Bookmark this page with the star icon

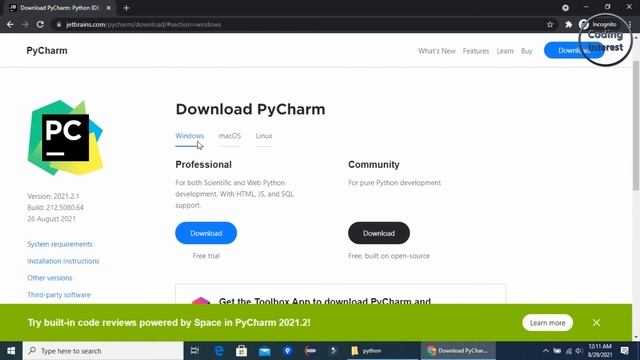tap(550, 24)
